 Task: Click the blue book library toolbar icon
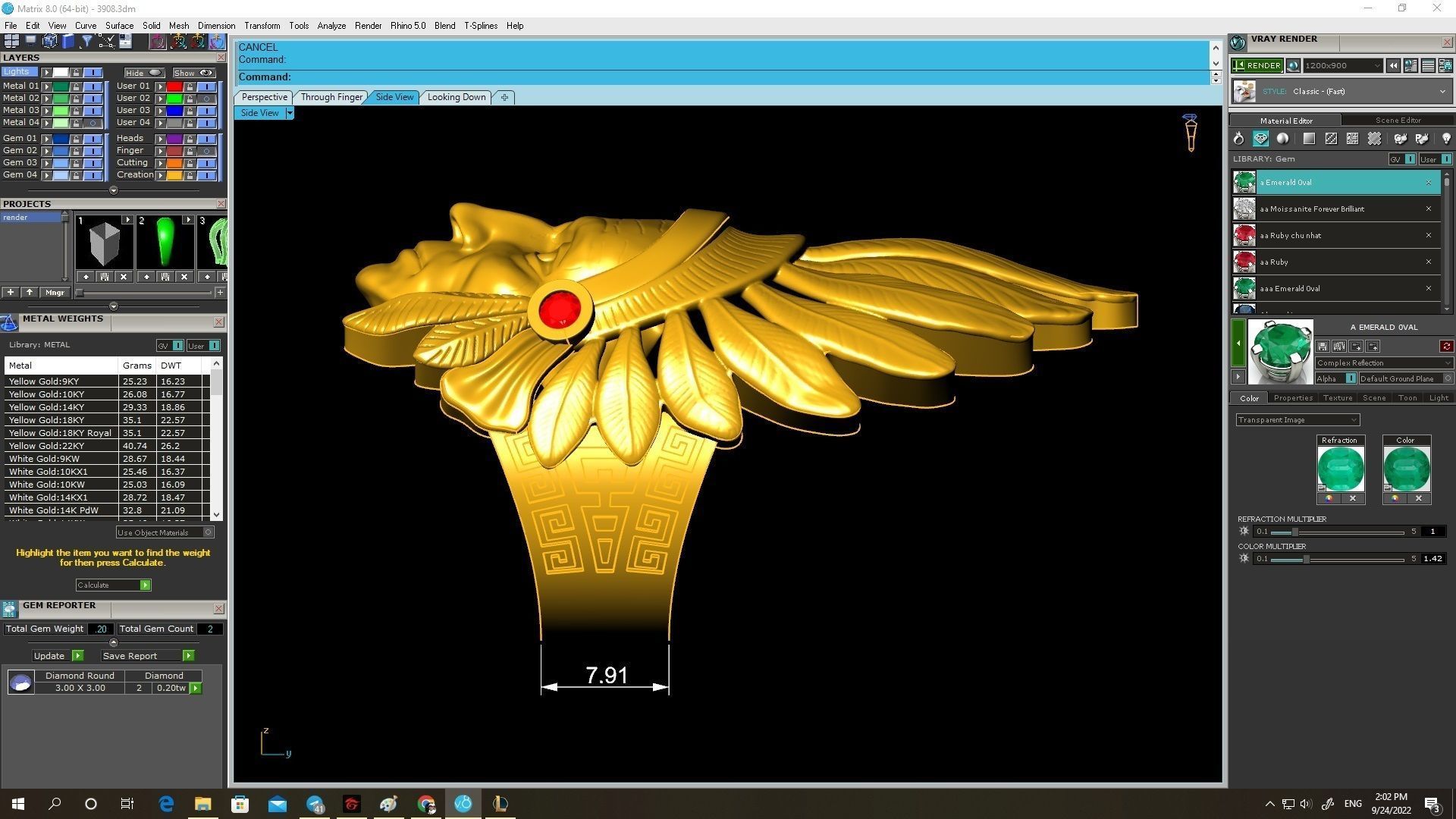(68, 41)
